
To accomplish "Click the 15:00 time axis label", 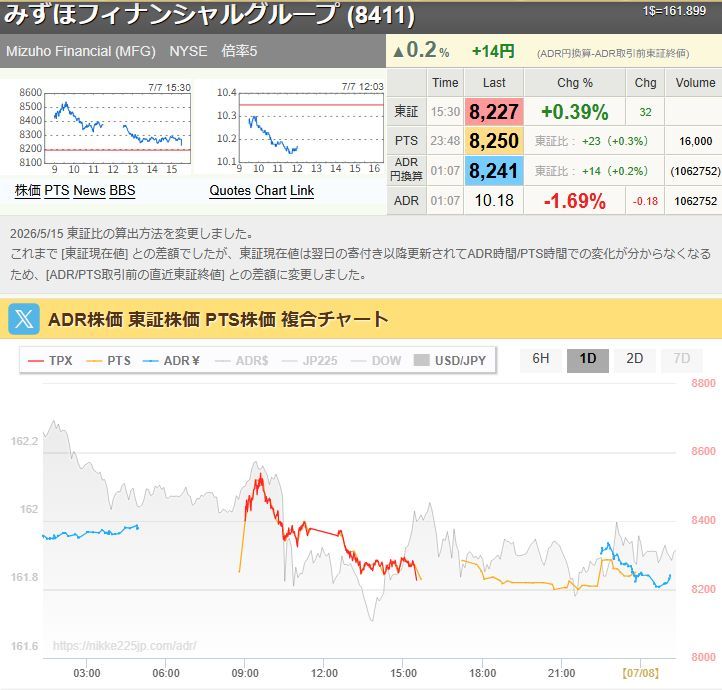I will coord(403,673).
